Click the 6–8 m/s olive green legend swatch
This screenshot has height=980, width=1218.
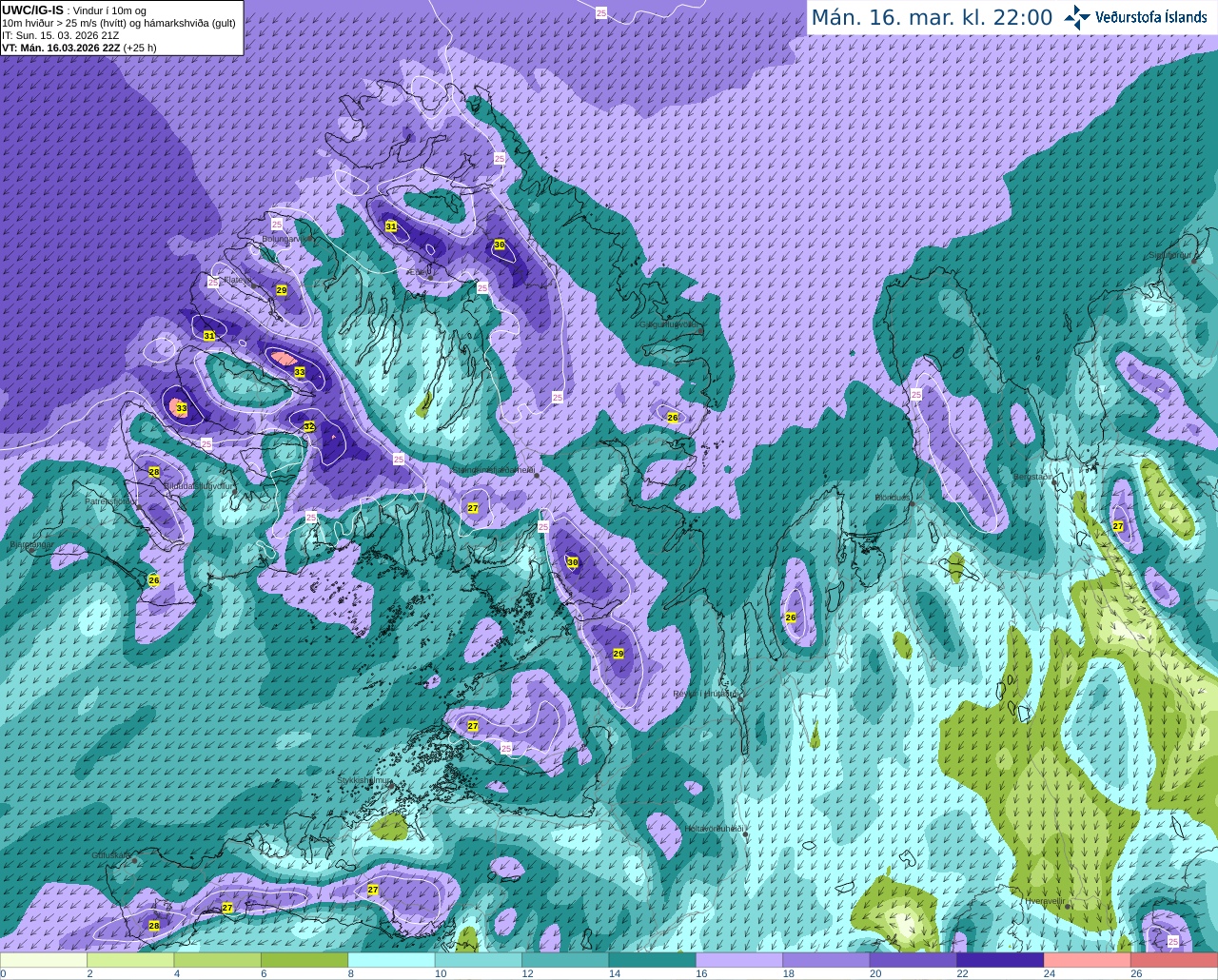pos(304,960)
